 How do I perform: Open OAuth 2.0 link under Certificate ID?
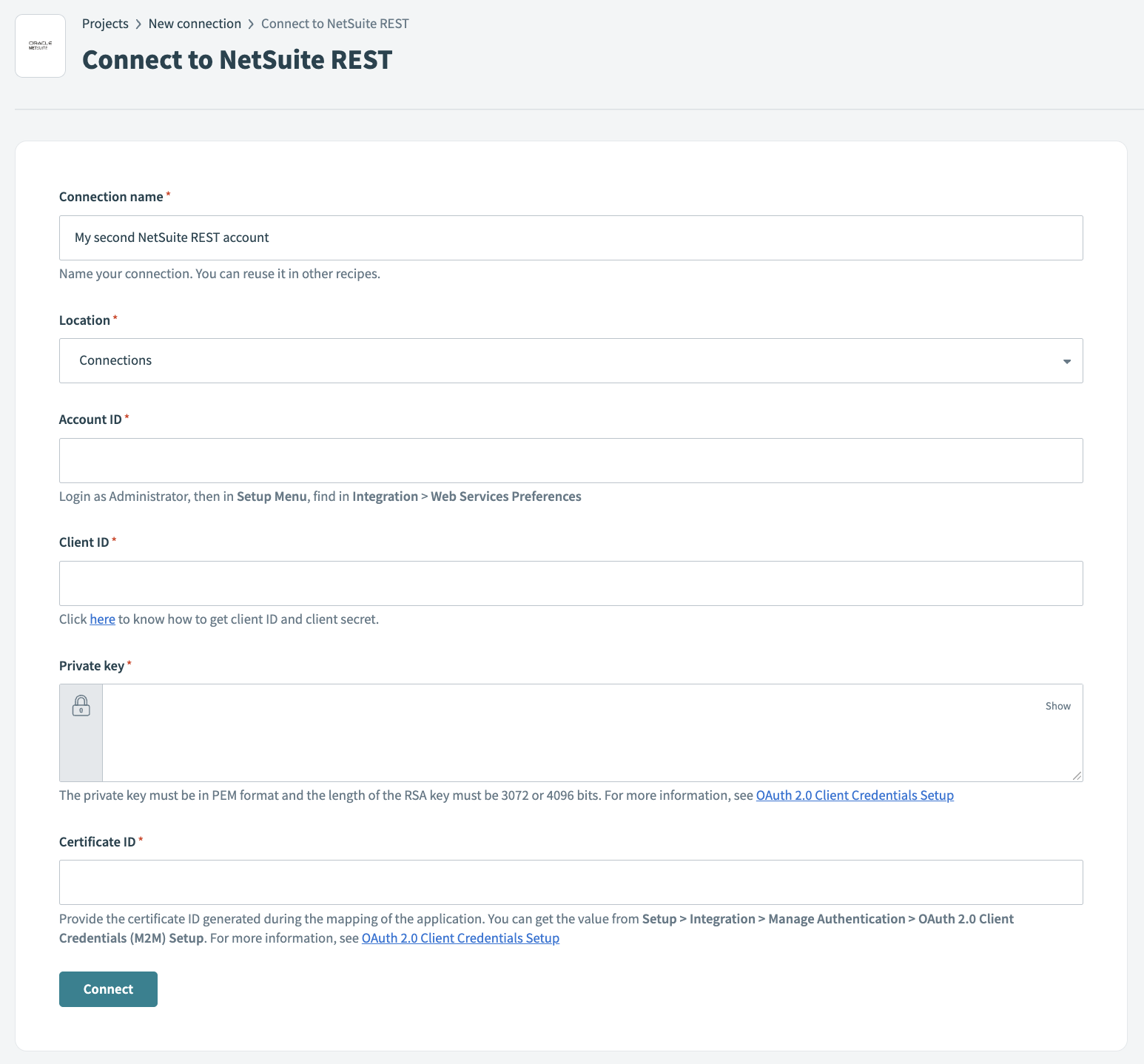[x=460, y=938]
